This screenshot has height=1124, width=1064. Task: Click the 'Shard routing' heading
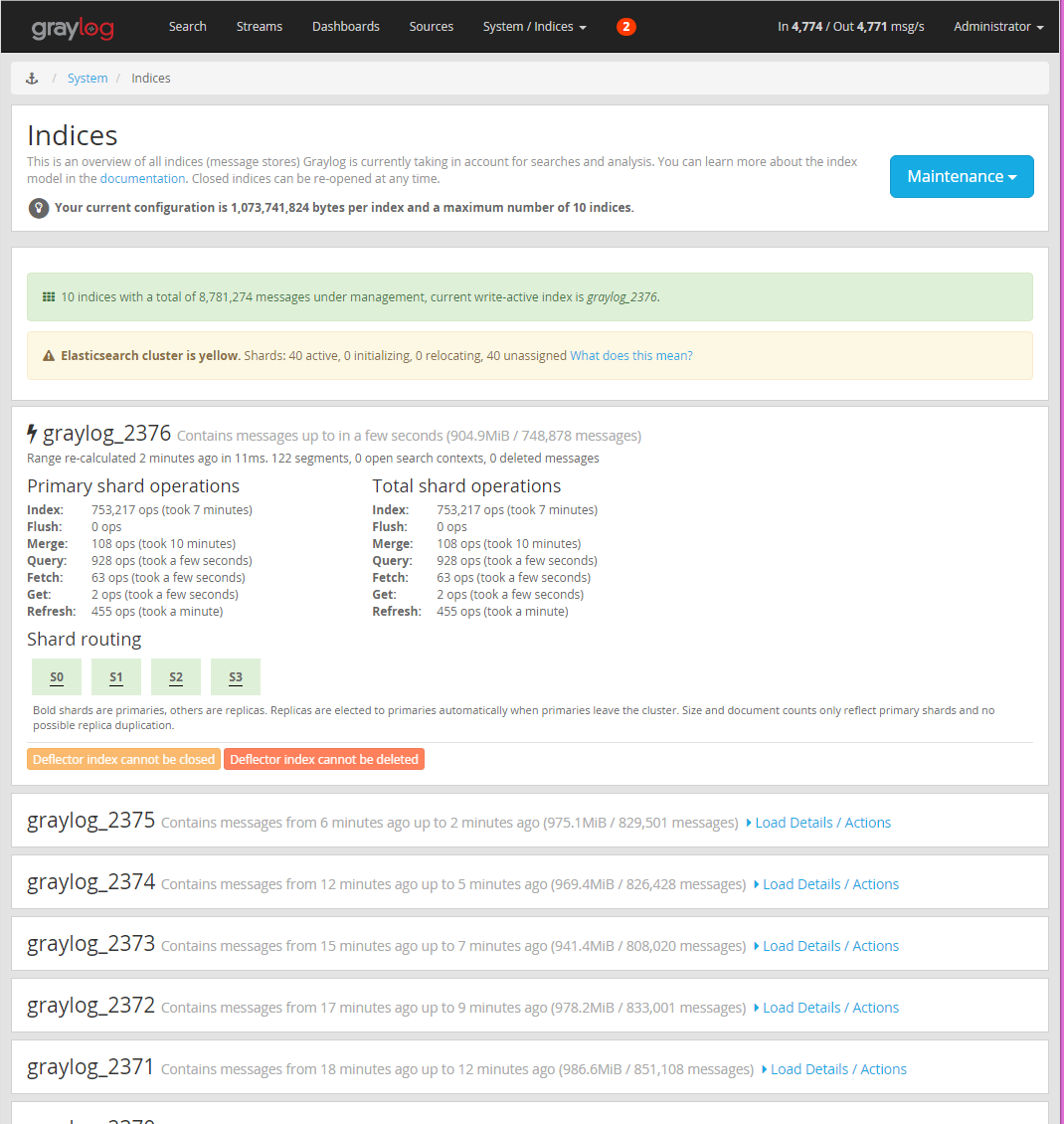pos(85,640)
